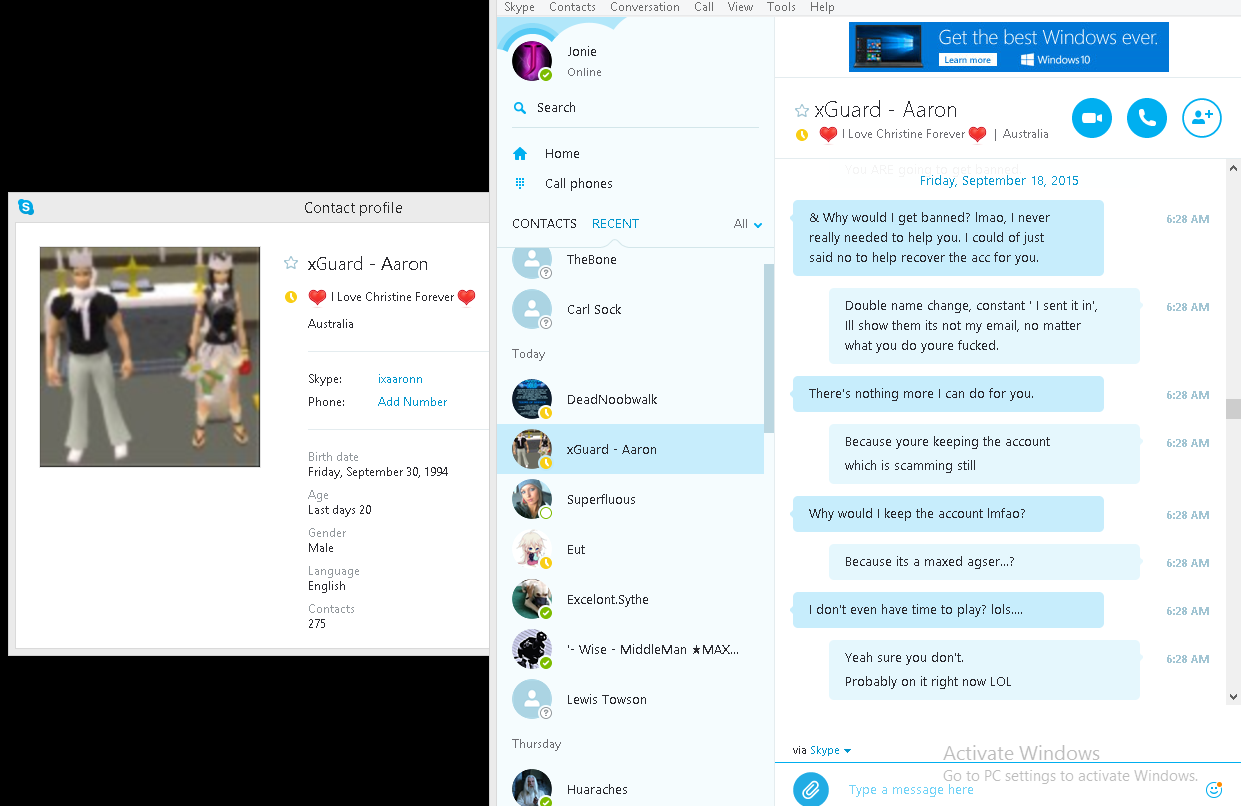Open Huaraches conversation

click(630, 788)
